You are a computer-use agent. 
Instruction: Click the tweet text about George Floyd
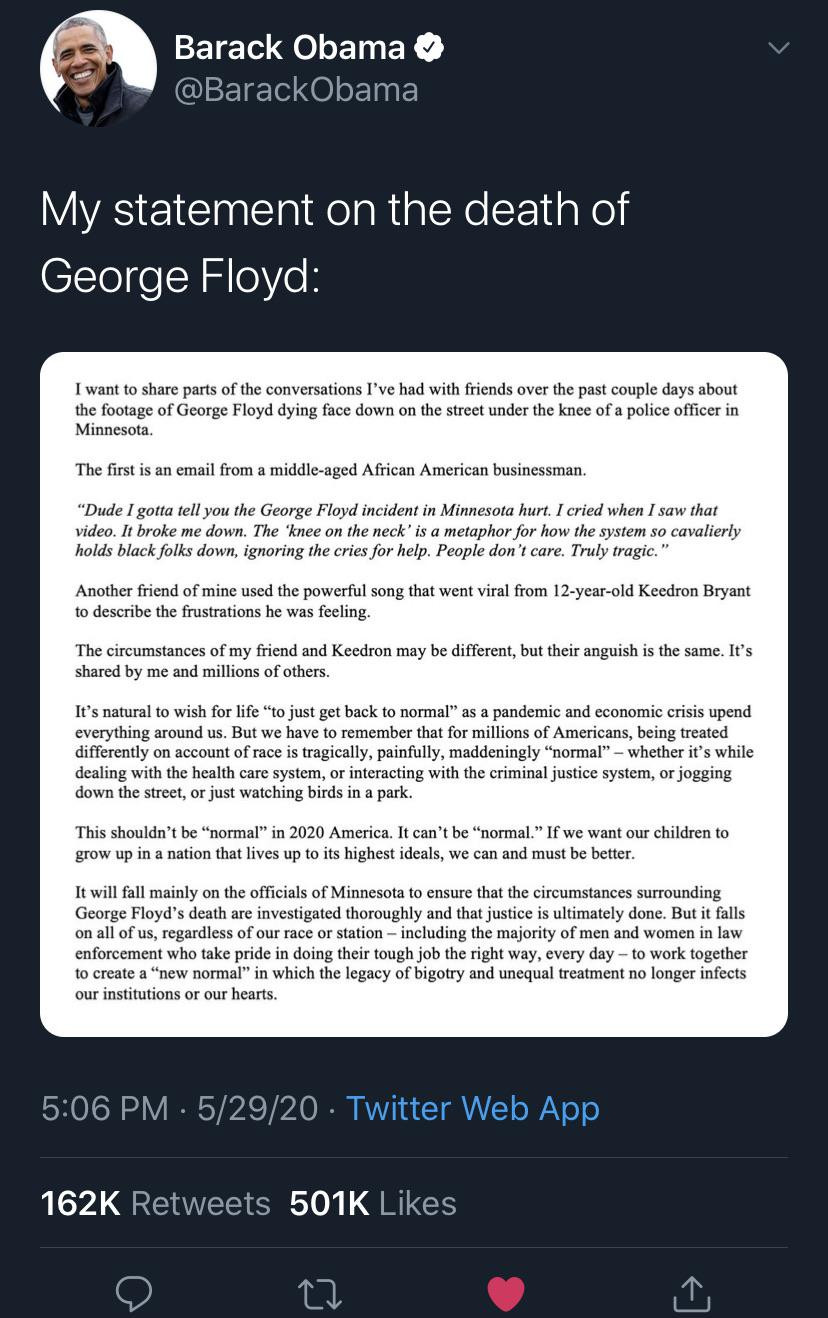pyautogui.click(x=335, y=242)
